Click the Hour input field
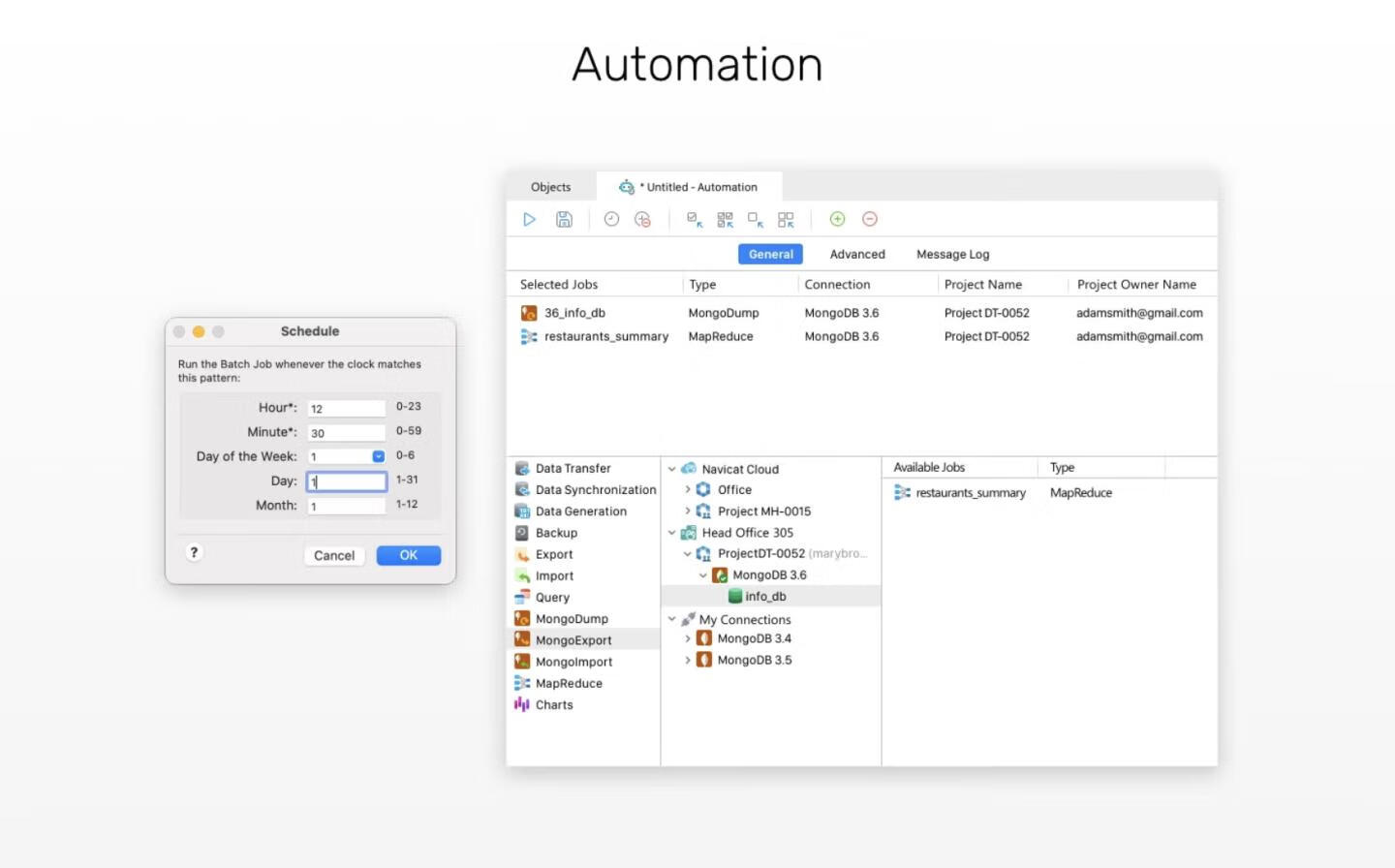Screen dimensions: 1395x868 pos(347,408)
